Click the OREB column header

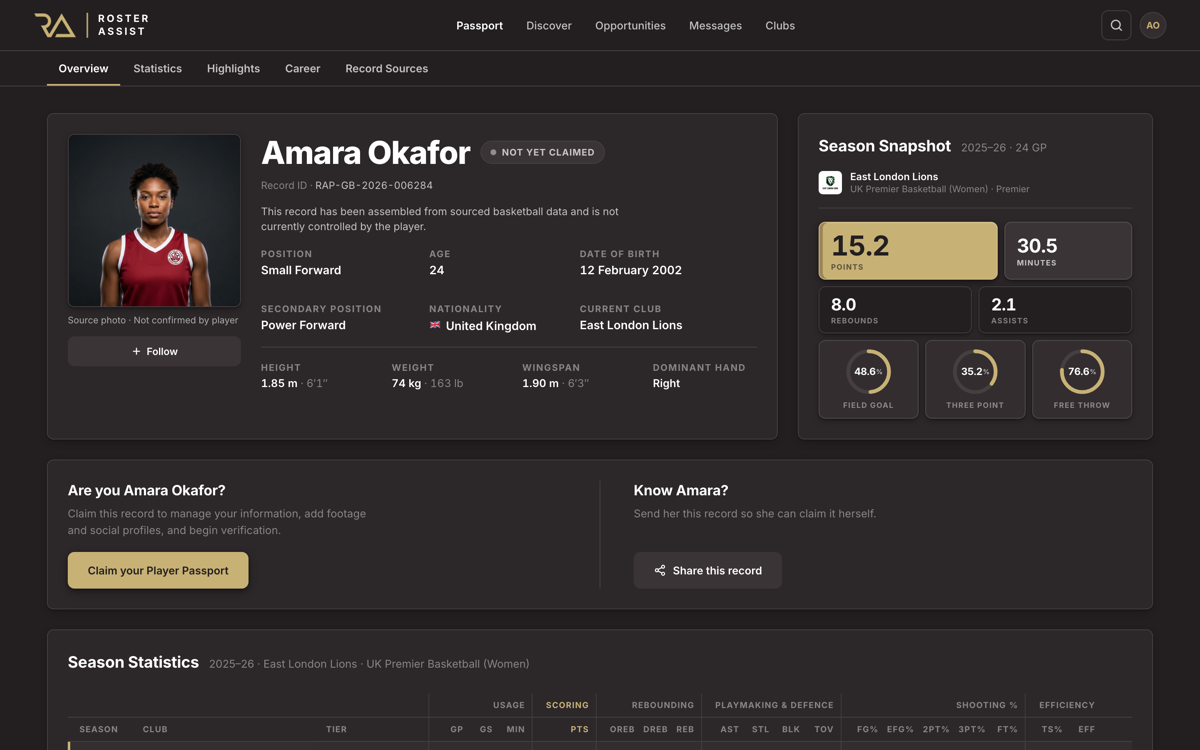click(x=622, y=729)
